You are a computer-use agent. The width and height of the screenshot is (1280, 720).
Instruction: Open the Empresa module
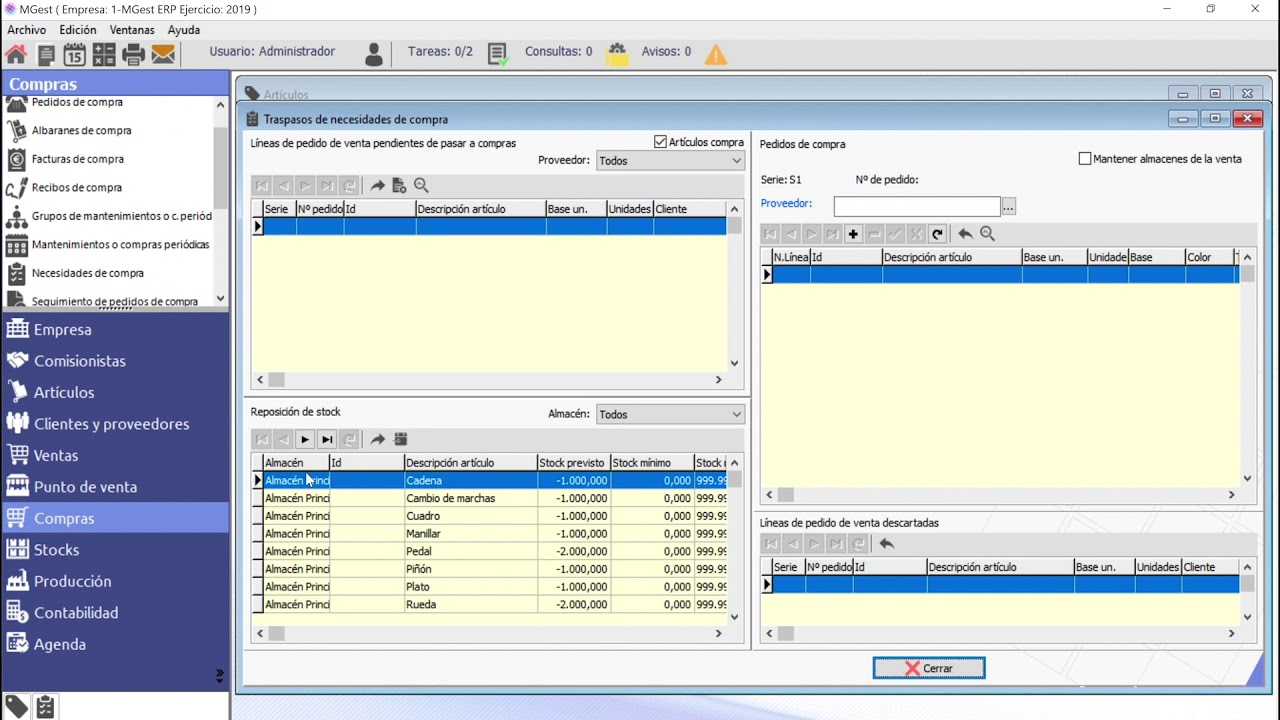pos(114,330)
